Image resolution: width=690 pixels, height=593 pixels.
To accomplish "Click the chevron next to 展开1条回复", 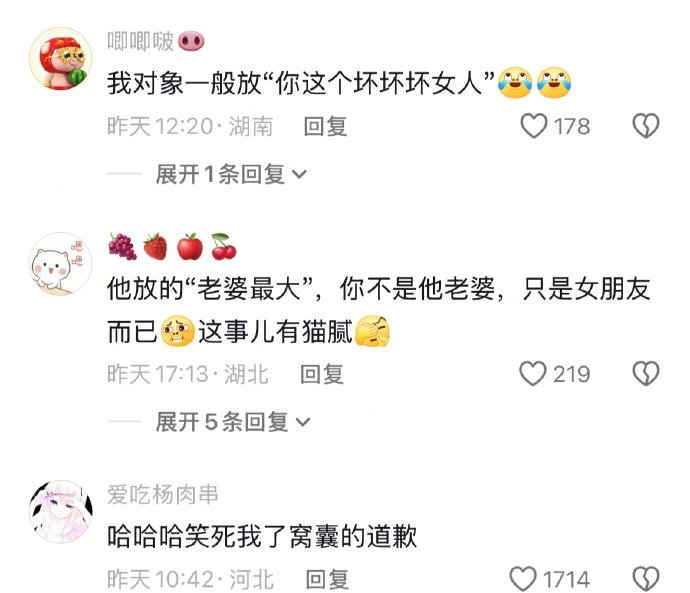I will [x=300, y=175].
